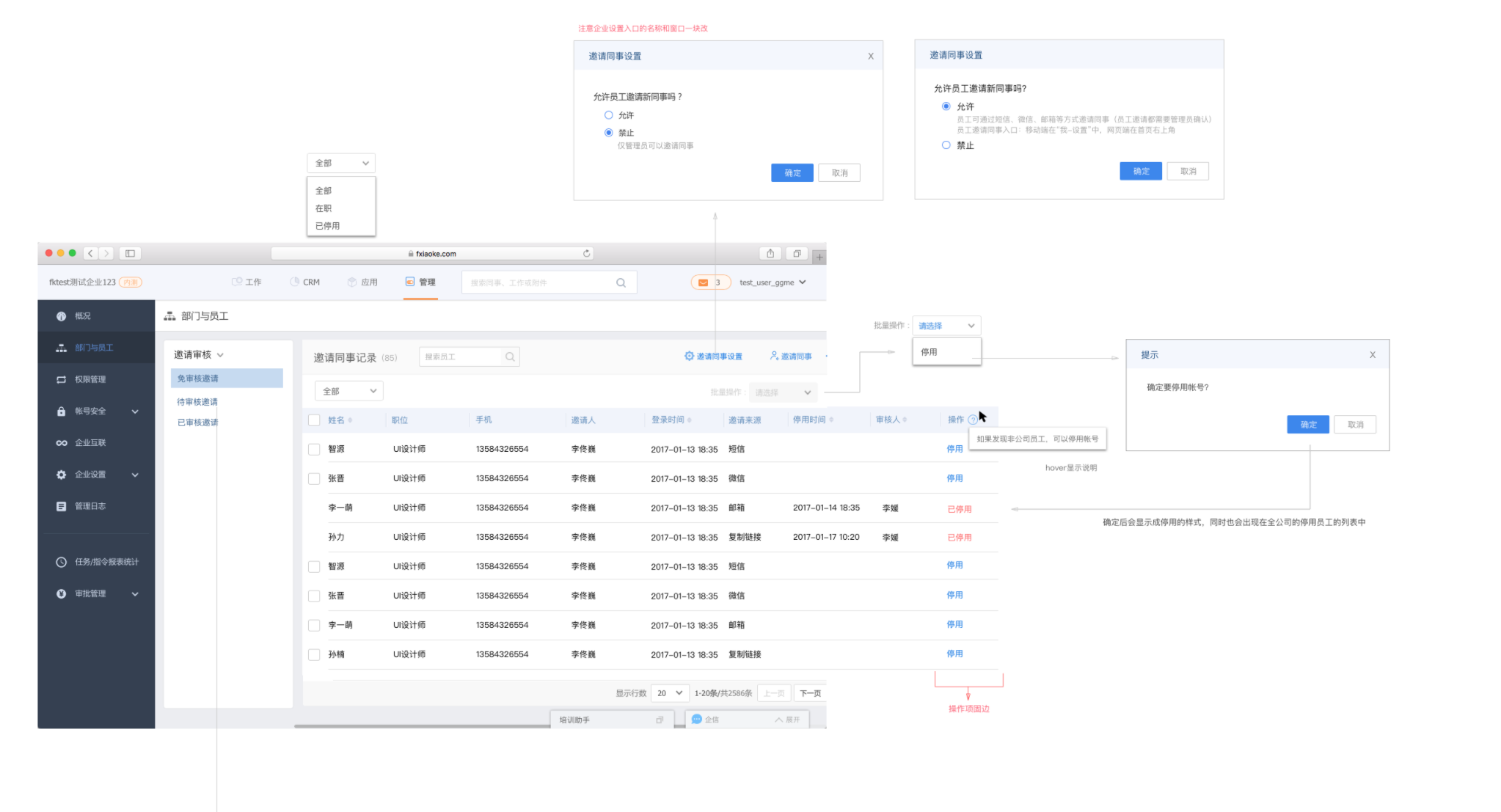Image resolution: width=1501 pixels, height=812 pixels.
Task: Click the fxiaoke.com address bar
Action: (x=432, y=253)
